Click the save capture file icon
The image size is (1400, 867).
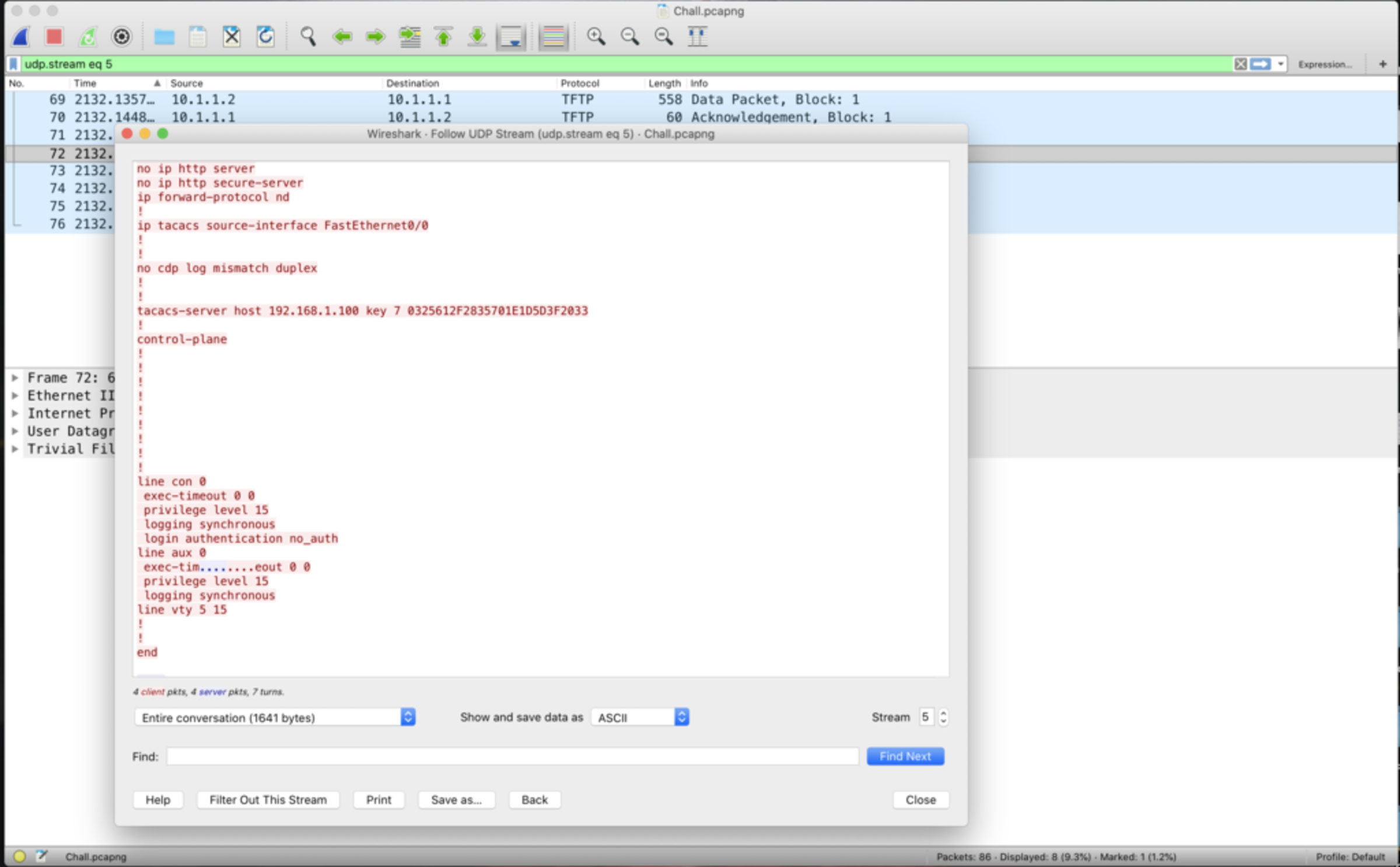point(197,37)
